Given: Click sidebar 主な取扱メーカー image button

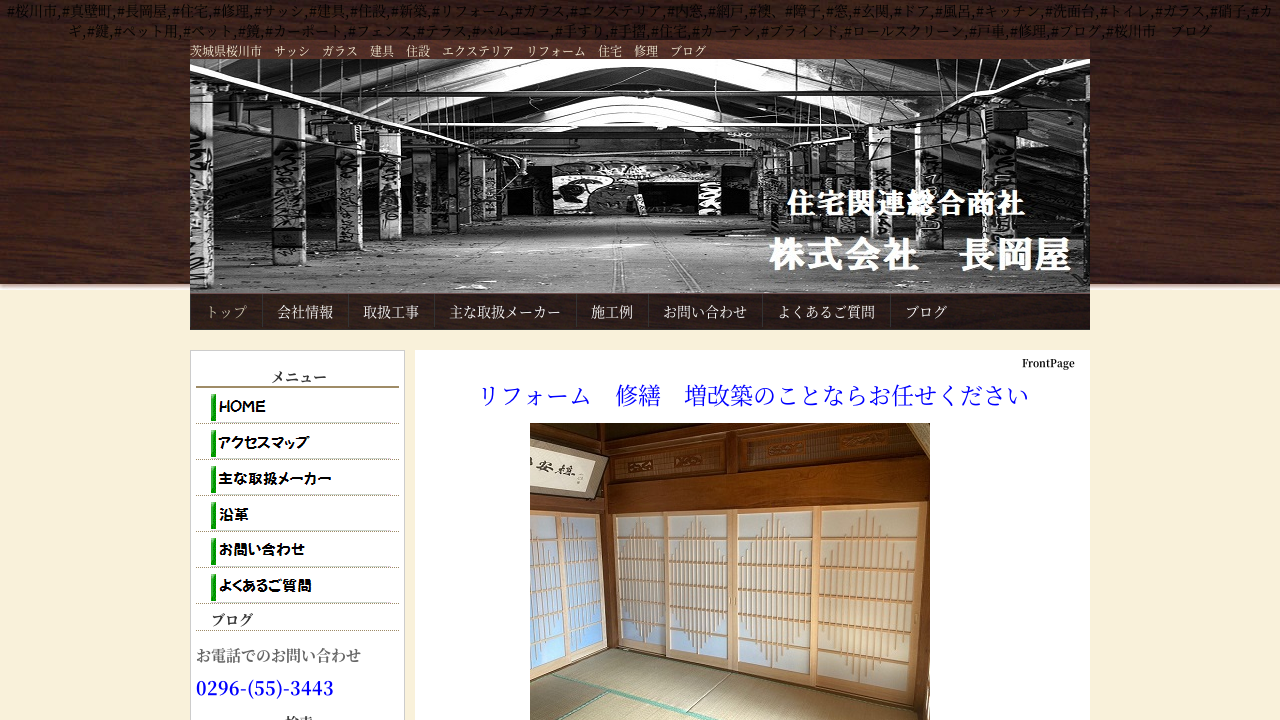Looking at the screenshot, I should pos(274,479).
